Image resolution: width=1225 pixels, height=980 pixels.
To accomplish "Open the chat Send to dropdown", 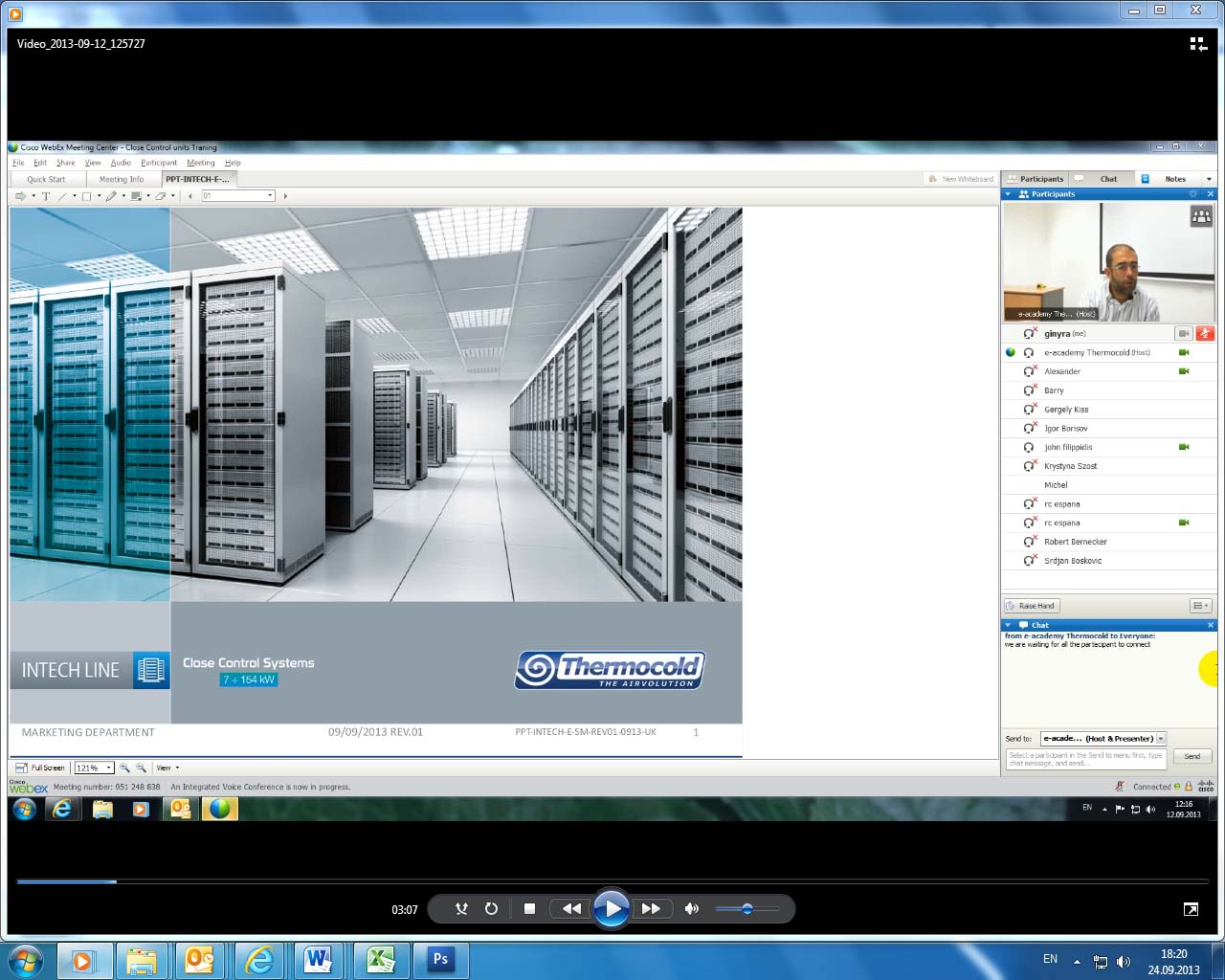I will pyautogui.click(x=1161, y=739).
